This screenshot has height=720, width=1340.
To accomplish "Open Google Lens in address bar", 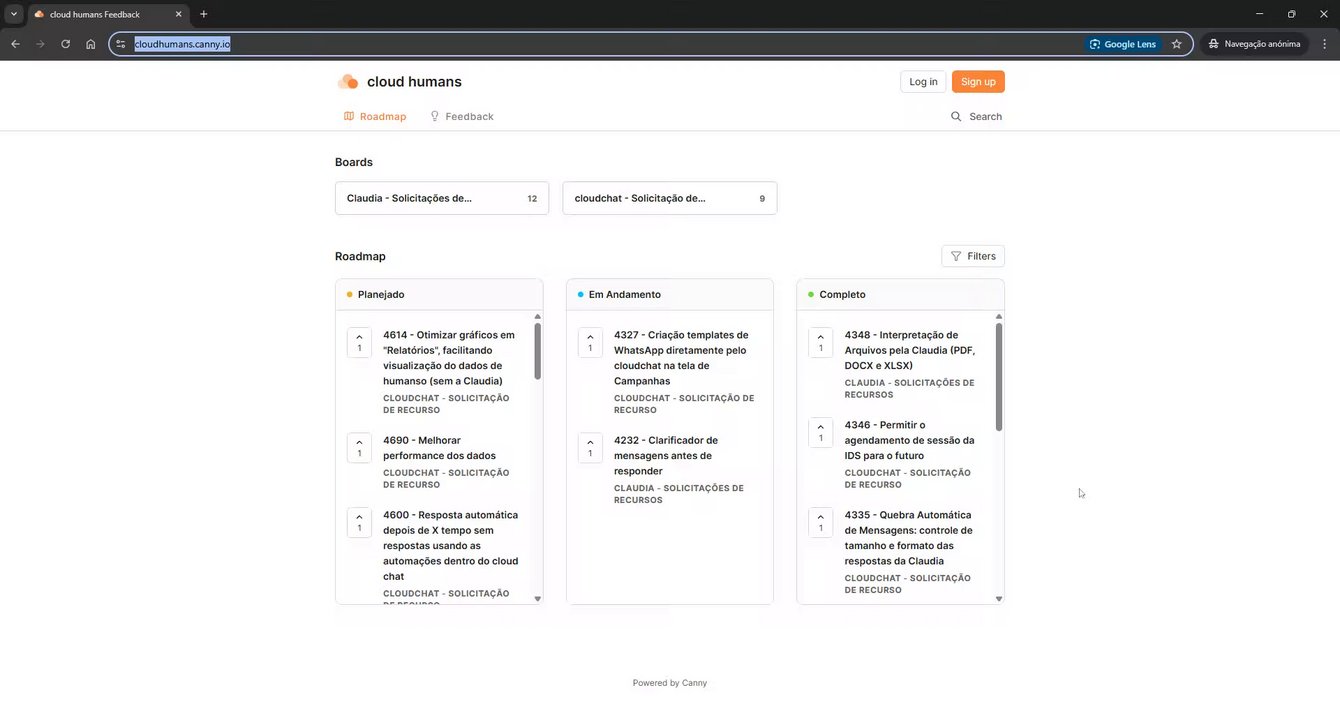I will coord(1123,44).
